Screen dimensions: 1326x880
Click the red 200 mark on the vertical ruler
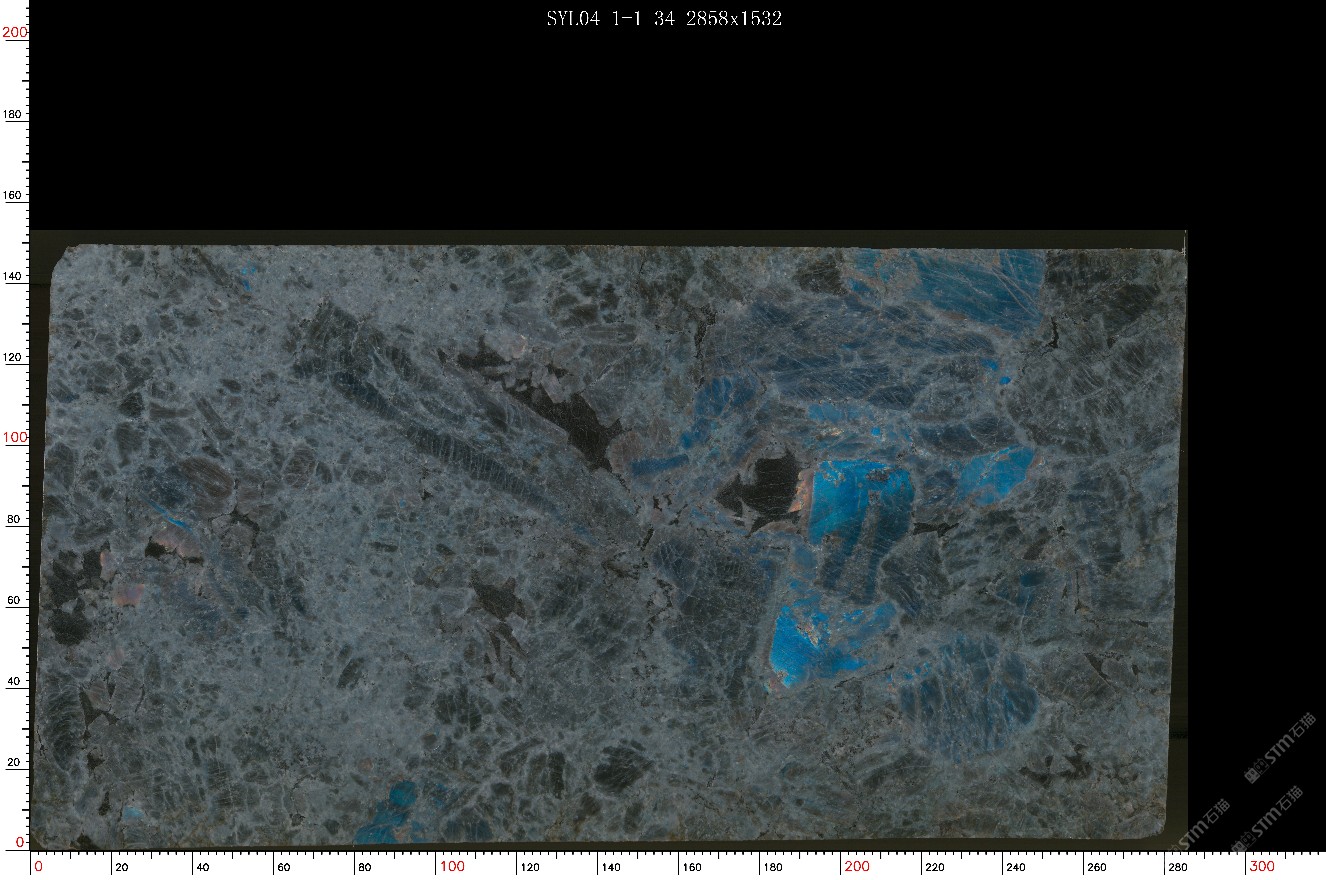[15, 32]
